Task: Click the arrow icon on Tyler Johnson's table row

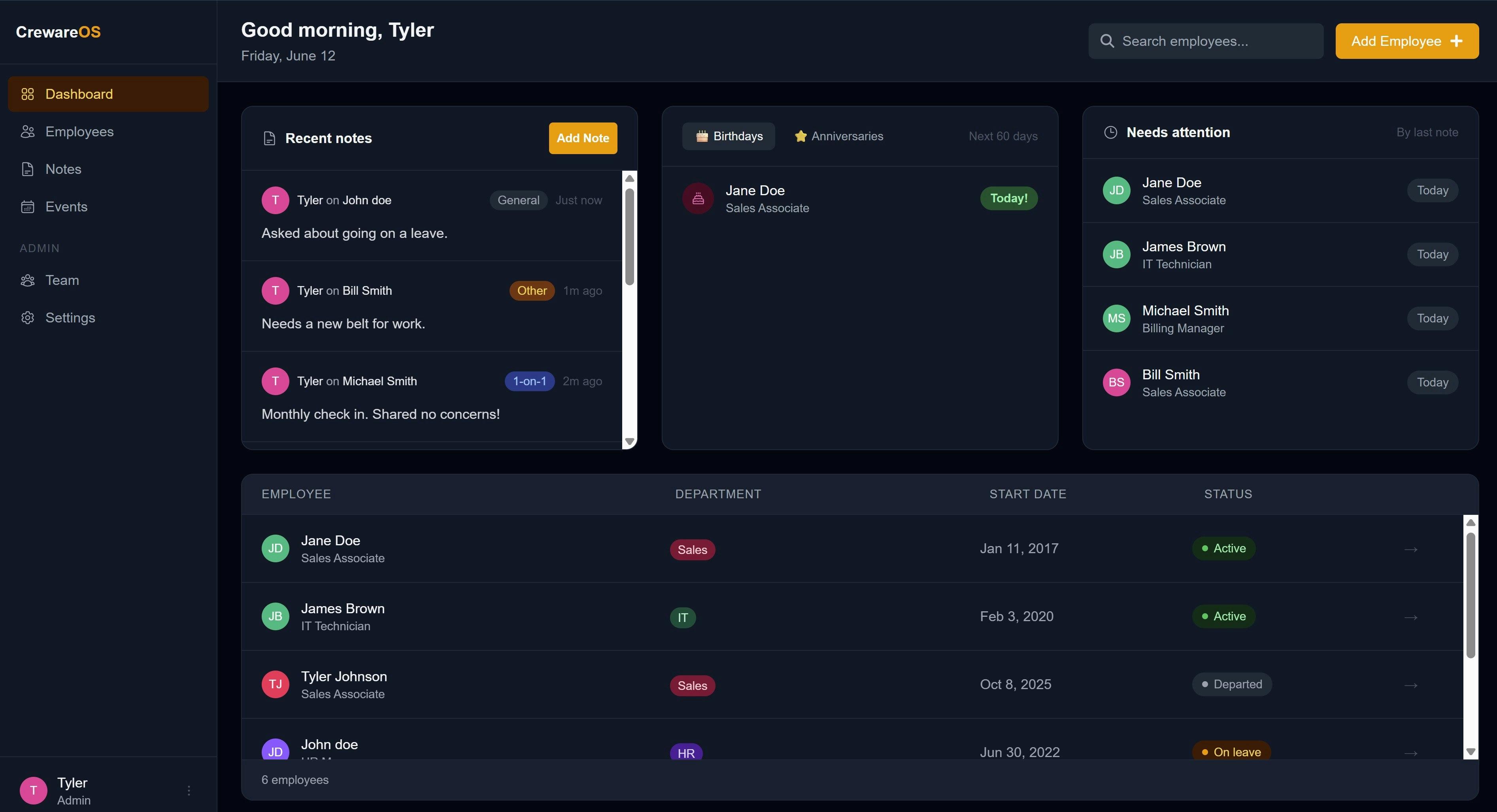Action: pyautogui.click(x=1410, y=686)
